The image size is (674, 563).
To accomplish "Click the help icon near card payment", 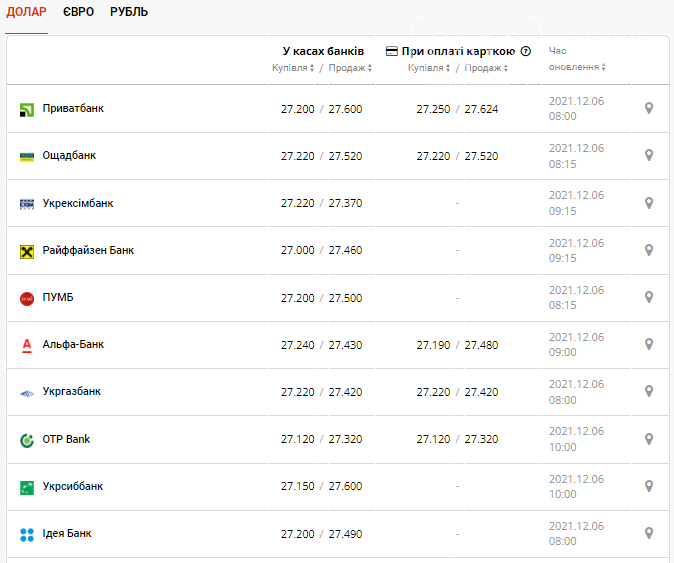I will click(x=525, y=51).
